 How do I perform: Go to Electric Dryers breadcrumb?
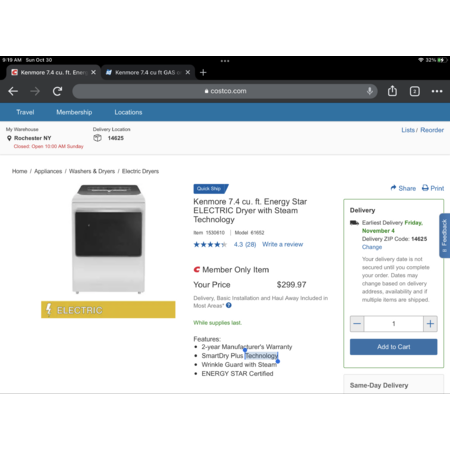[x=140, y=171]
